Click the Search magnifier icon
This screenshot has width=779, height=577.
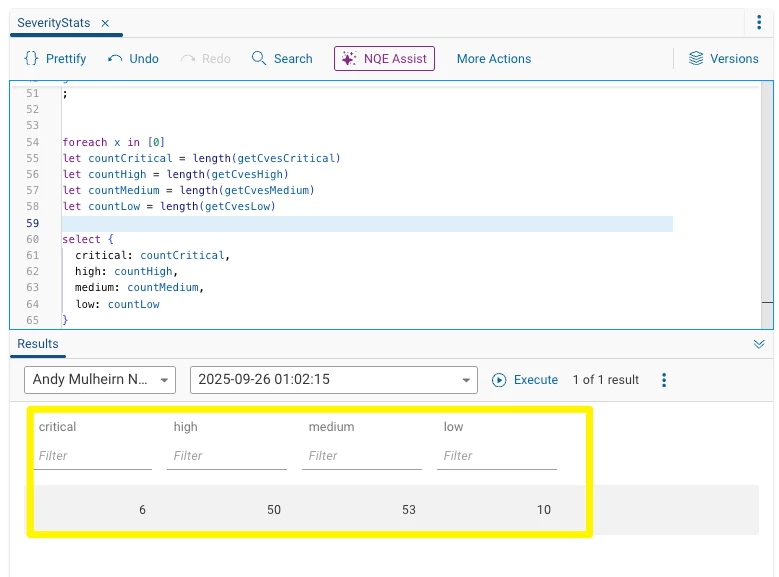pos(258,58)
